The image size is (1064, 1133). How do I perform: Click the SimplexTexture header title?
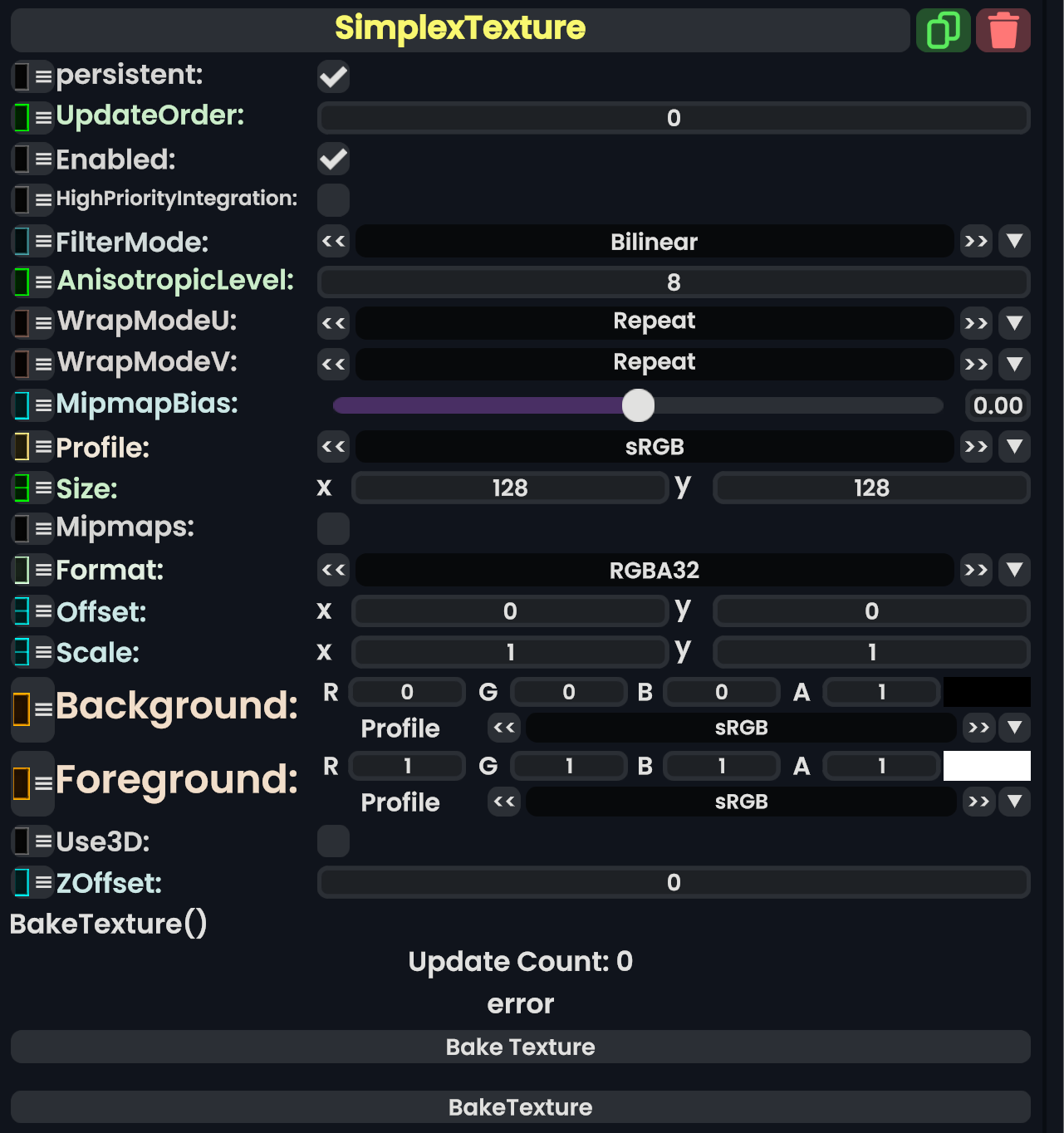click(460, 29)
